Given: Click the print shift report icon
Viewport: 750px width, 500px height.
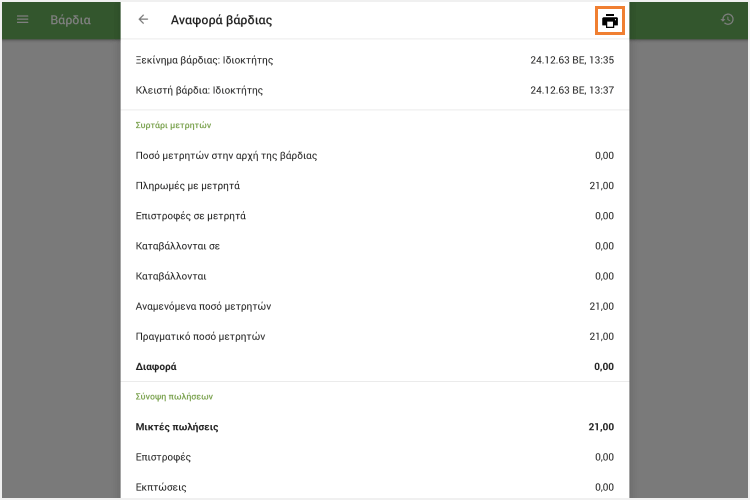Looking at the screenshot, I should [610, 20].
